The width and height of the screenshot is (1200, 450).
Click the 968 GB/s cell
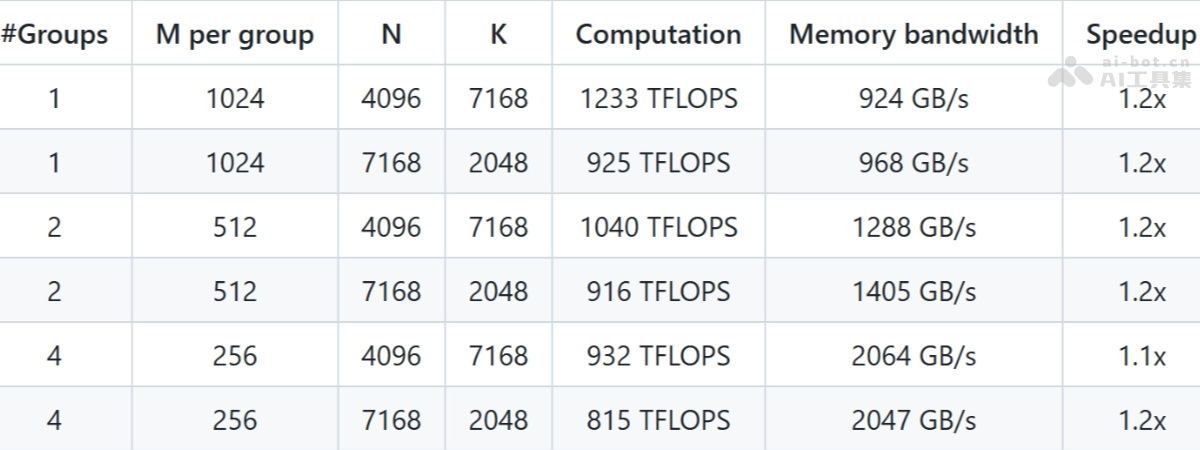pyautogui.click(x=913, y=163)
